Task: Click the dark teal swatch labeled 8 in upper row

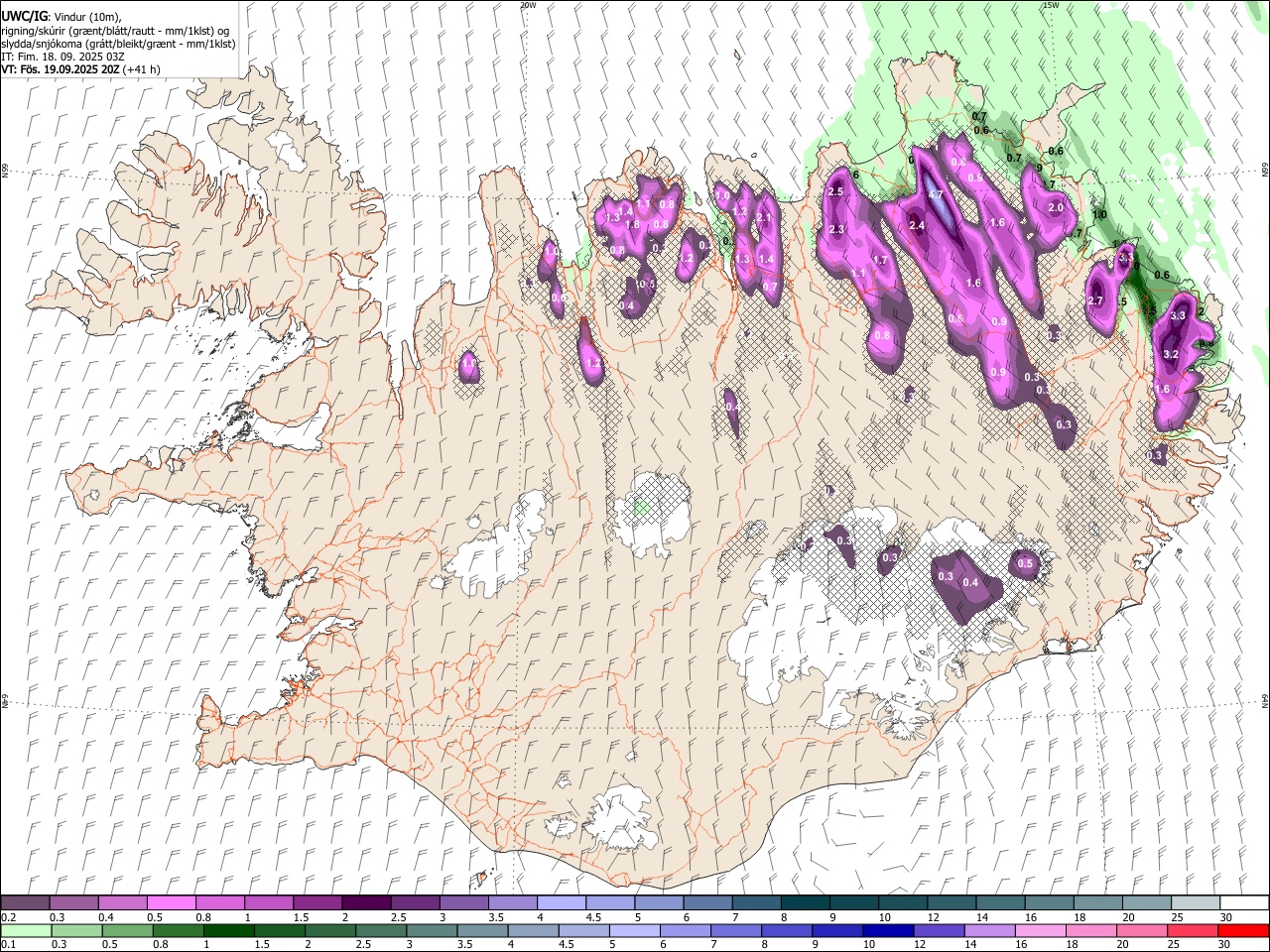Action: point(806,903)
